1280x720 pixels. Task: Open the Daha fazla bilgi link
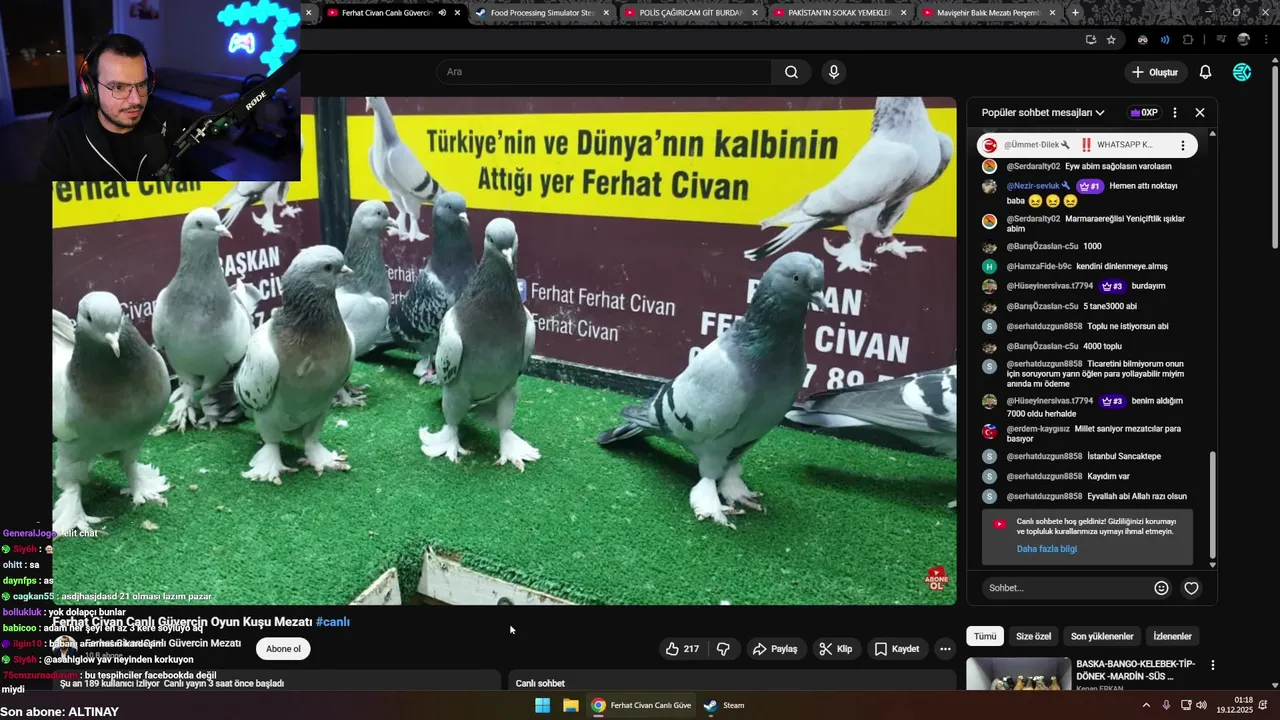pyautogui.click(x=1047, y=549)
